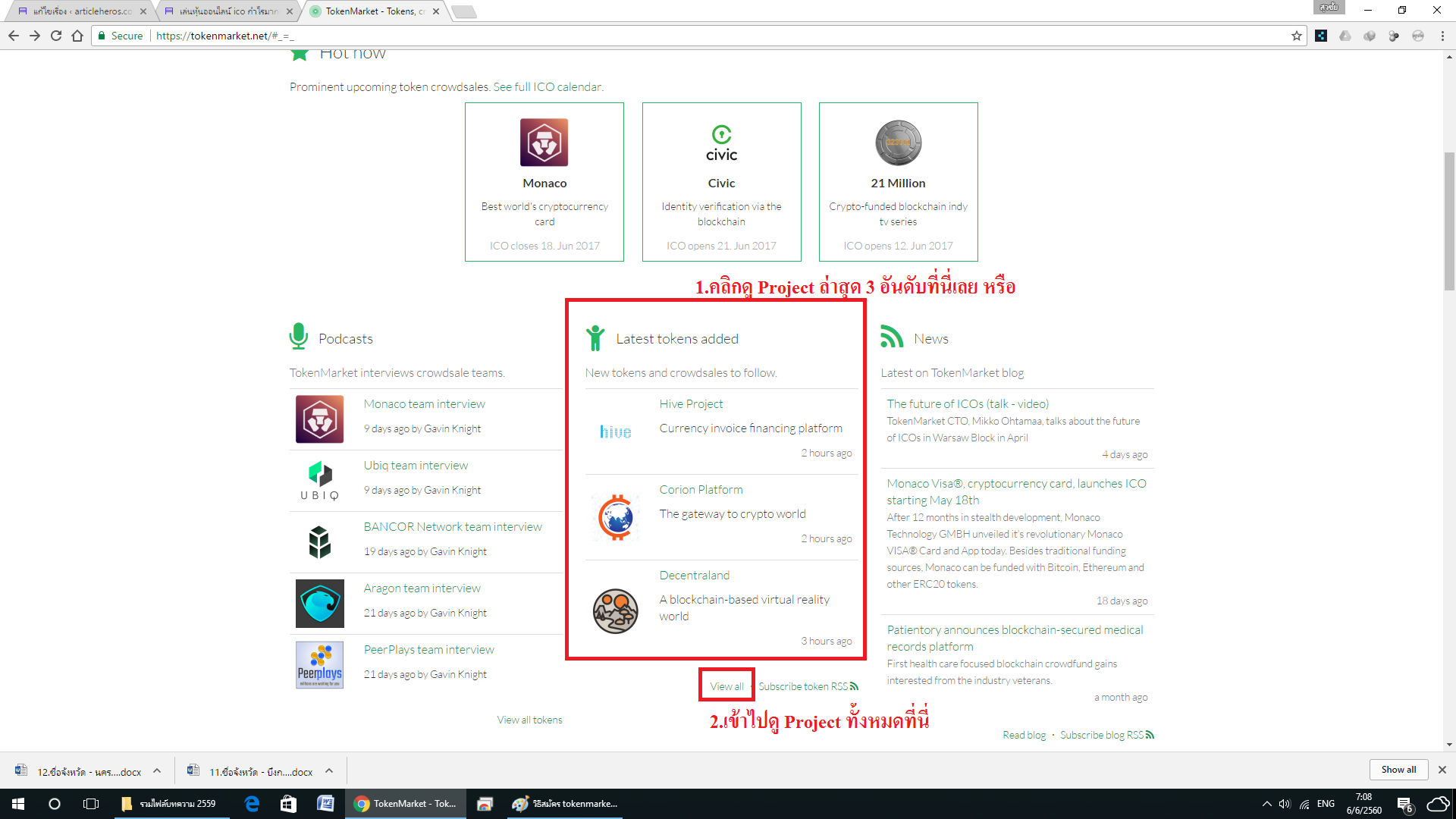The image size is (1456, 819).
Task: Click Subscribe blog RSS link
Action: point(1106,735)
